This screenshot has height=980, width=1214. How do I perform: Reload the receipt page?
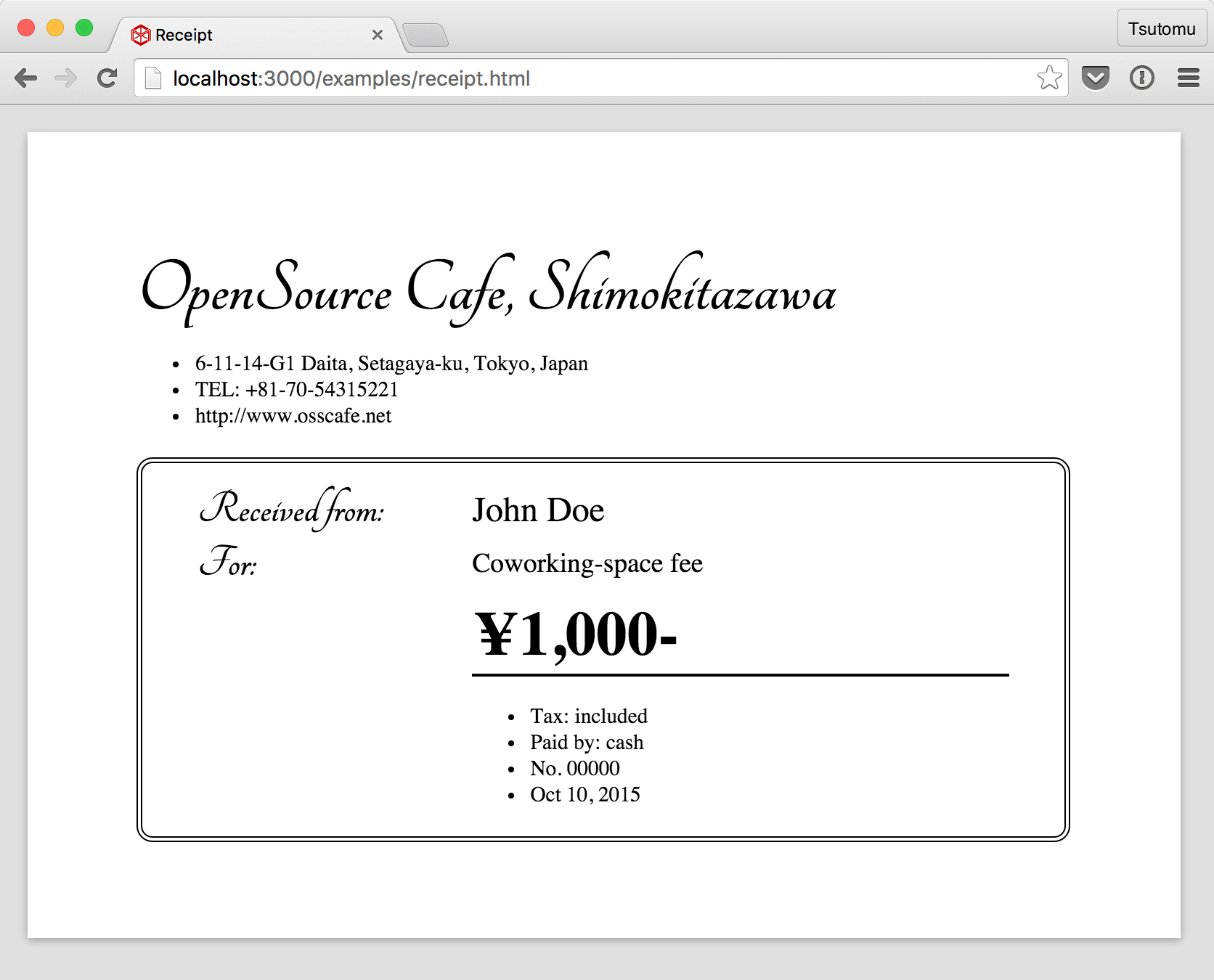coord(107,77)
